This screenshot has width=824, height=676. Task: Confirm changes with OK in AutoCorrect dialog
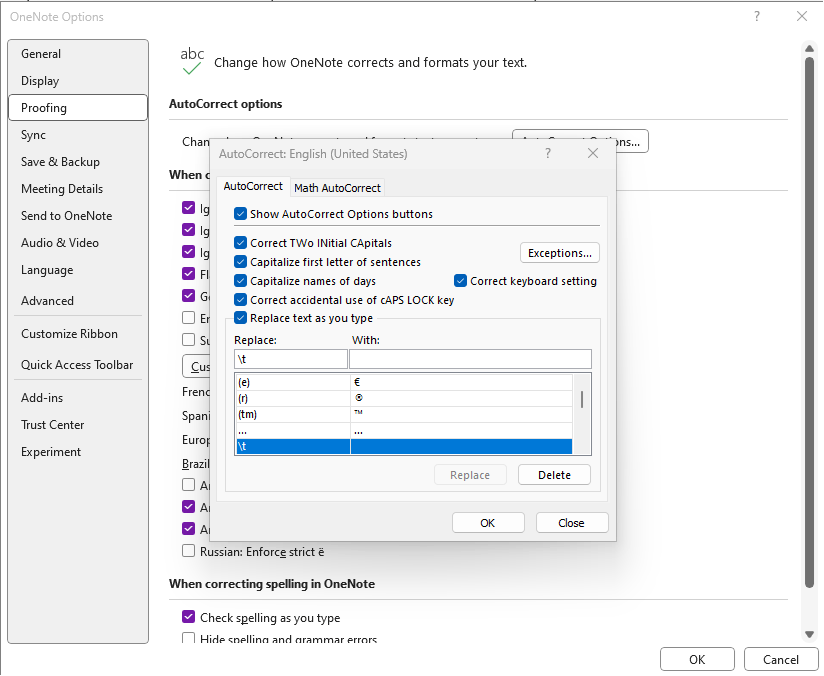tap(488, 522)
